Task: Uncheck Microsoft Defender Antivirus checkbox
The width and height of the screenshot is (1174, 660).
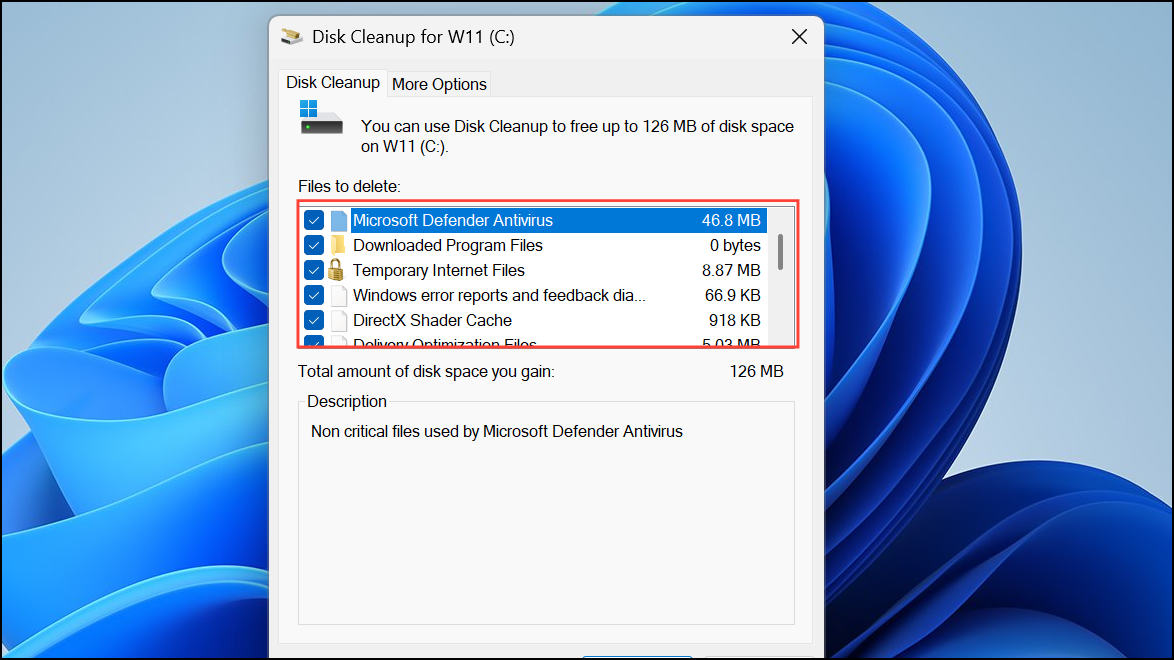Action: [x=314, y=220]
